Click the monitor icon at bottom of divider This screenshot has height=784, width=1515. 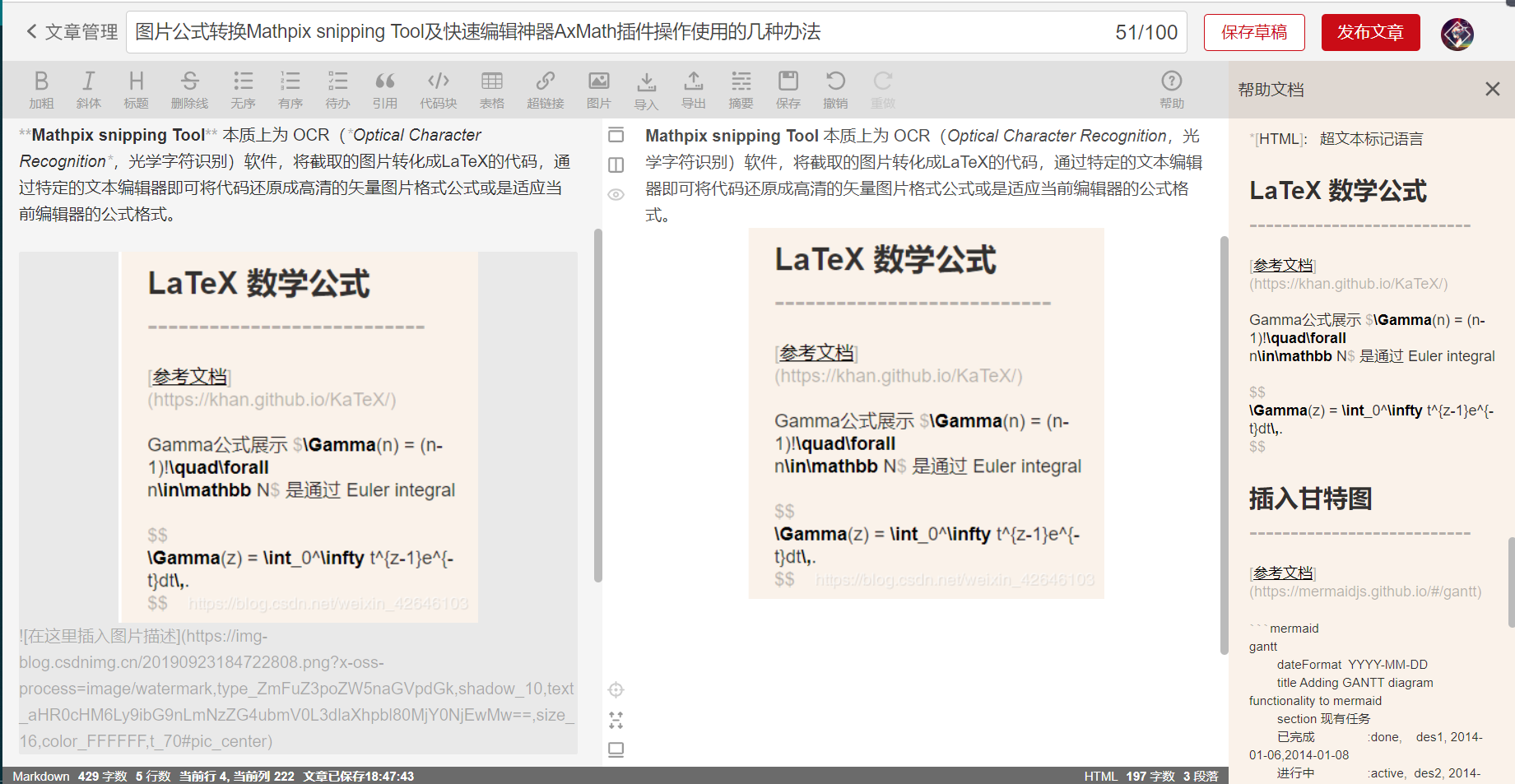pos(616,749)
